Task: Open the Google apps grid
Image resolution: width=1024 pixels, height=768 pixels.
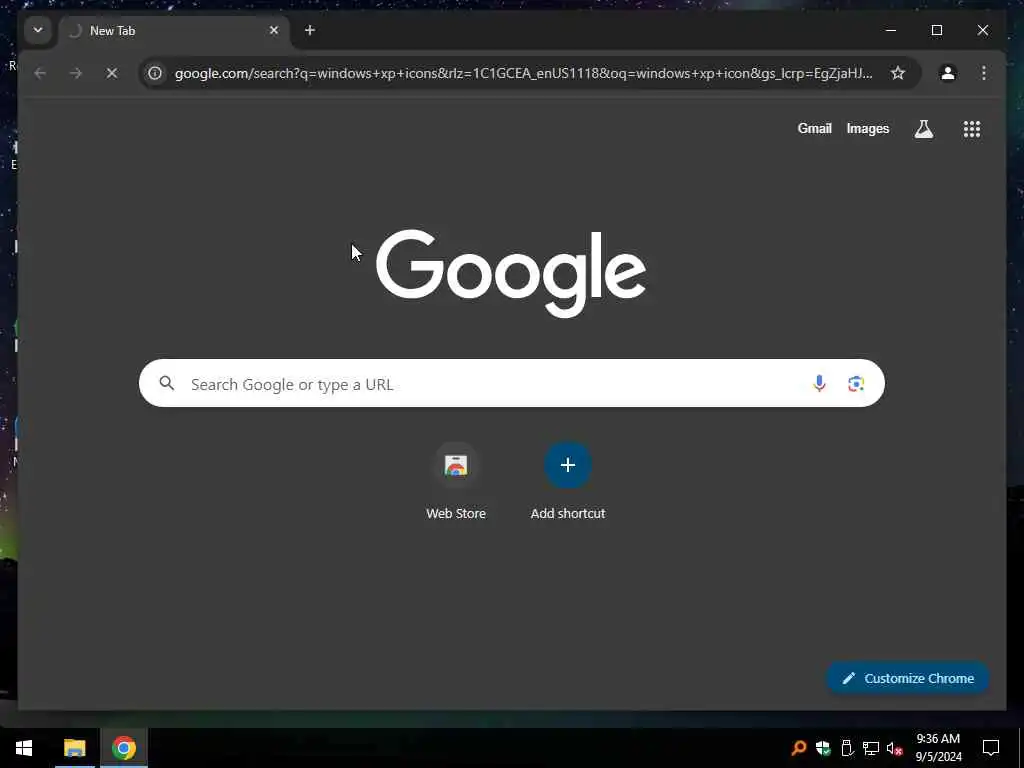Action: 972,129
